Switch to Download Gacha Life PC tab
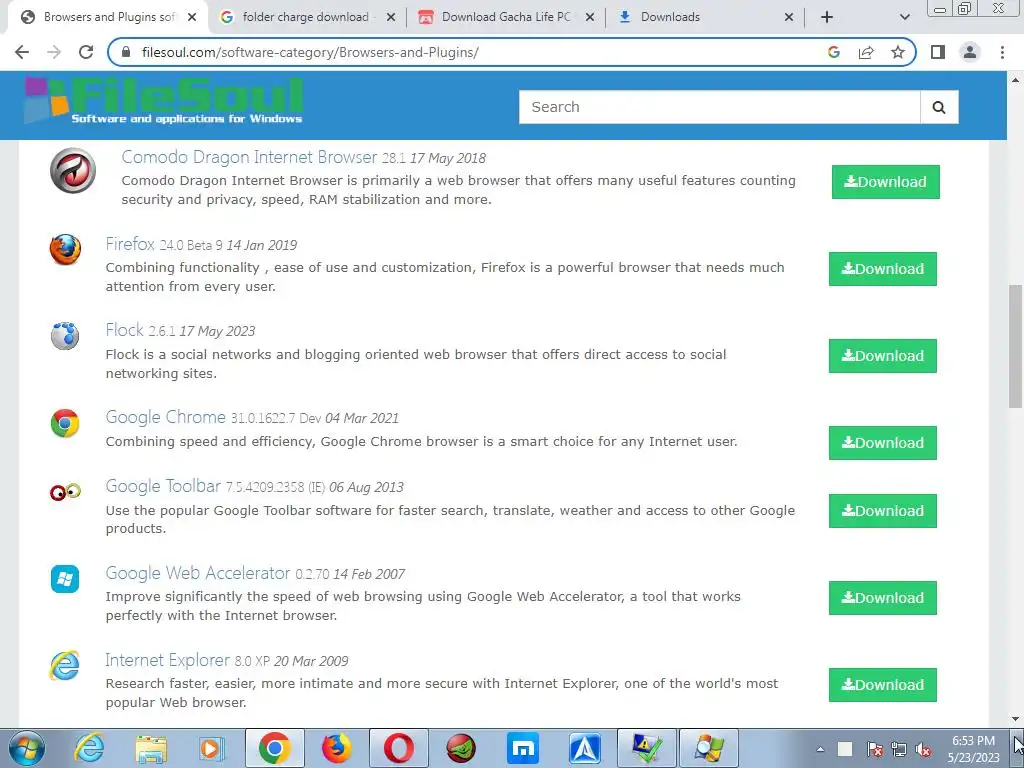Image resolution: width=1024 pixels, height=768 pixels. [x=506, y=17]
